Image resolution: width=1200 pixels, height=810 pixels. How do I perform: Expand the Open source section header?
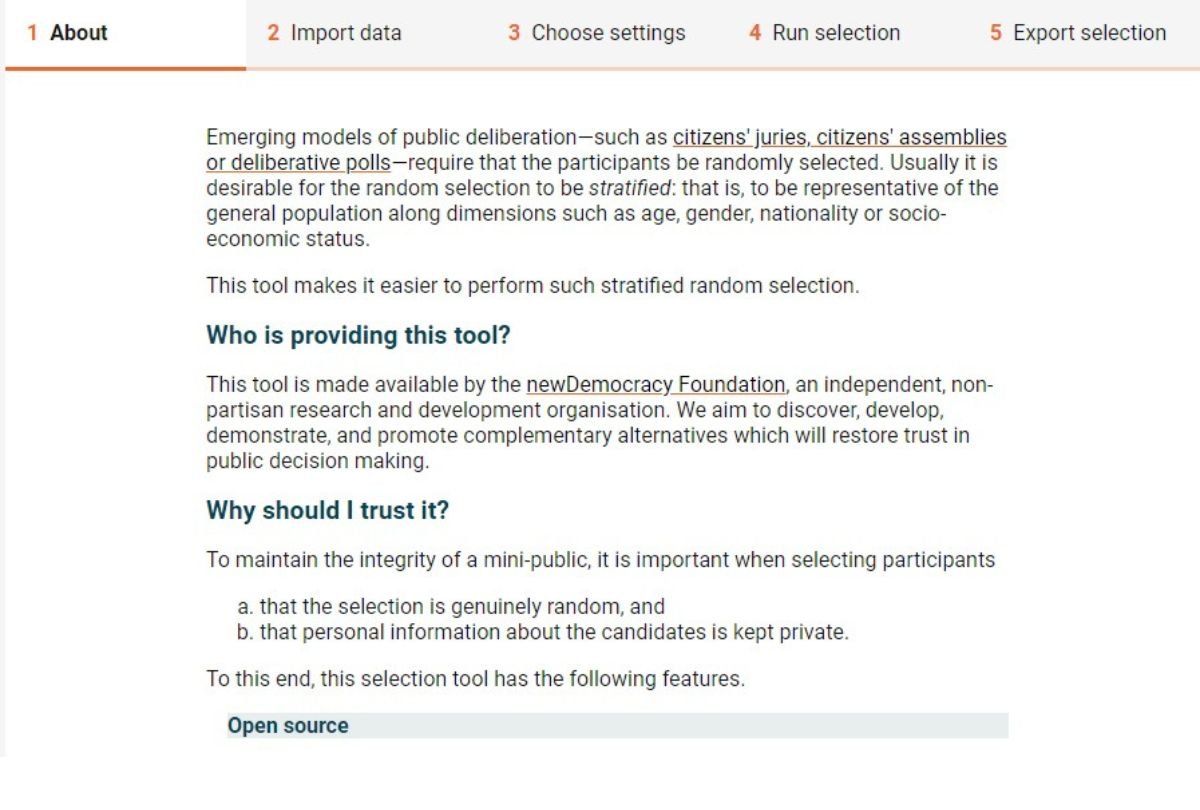[617, 726]
